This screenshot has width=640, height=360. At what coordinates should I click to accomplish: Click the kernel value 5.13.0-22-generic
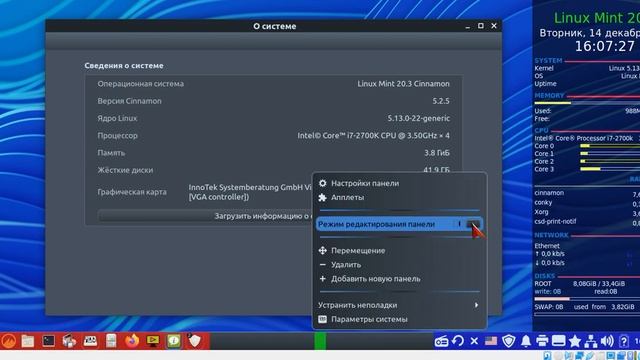click(x=418, y=118)
